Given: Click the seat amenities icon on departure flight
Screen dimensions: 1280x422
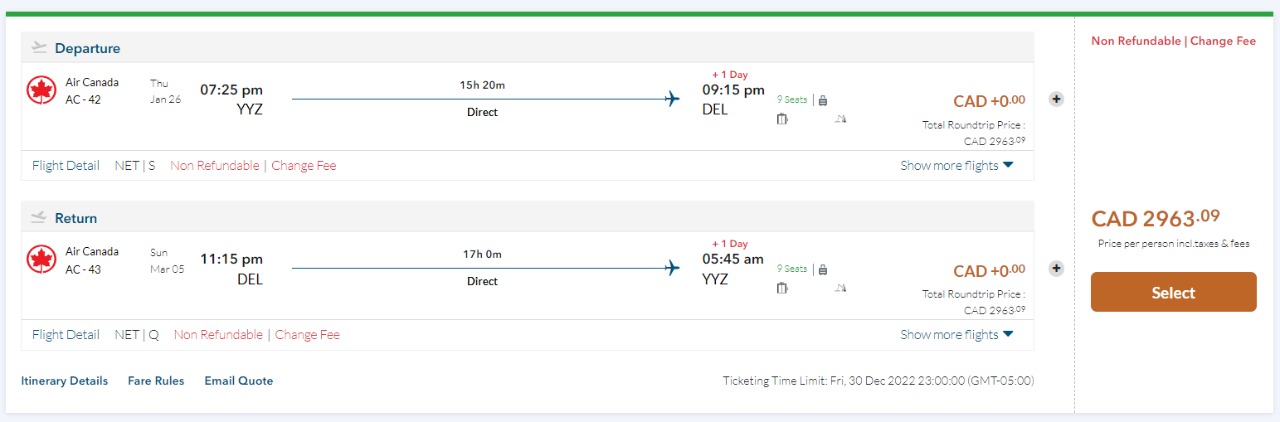Looking at the screenshot, I should (x=841, y=119).
